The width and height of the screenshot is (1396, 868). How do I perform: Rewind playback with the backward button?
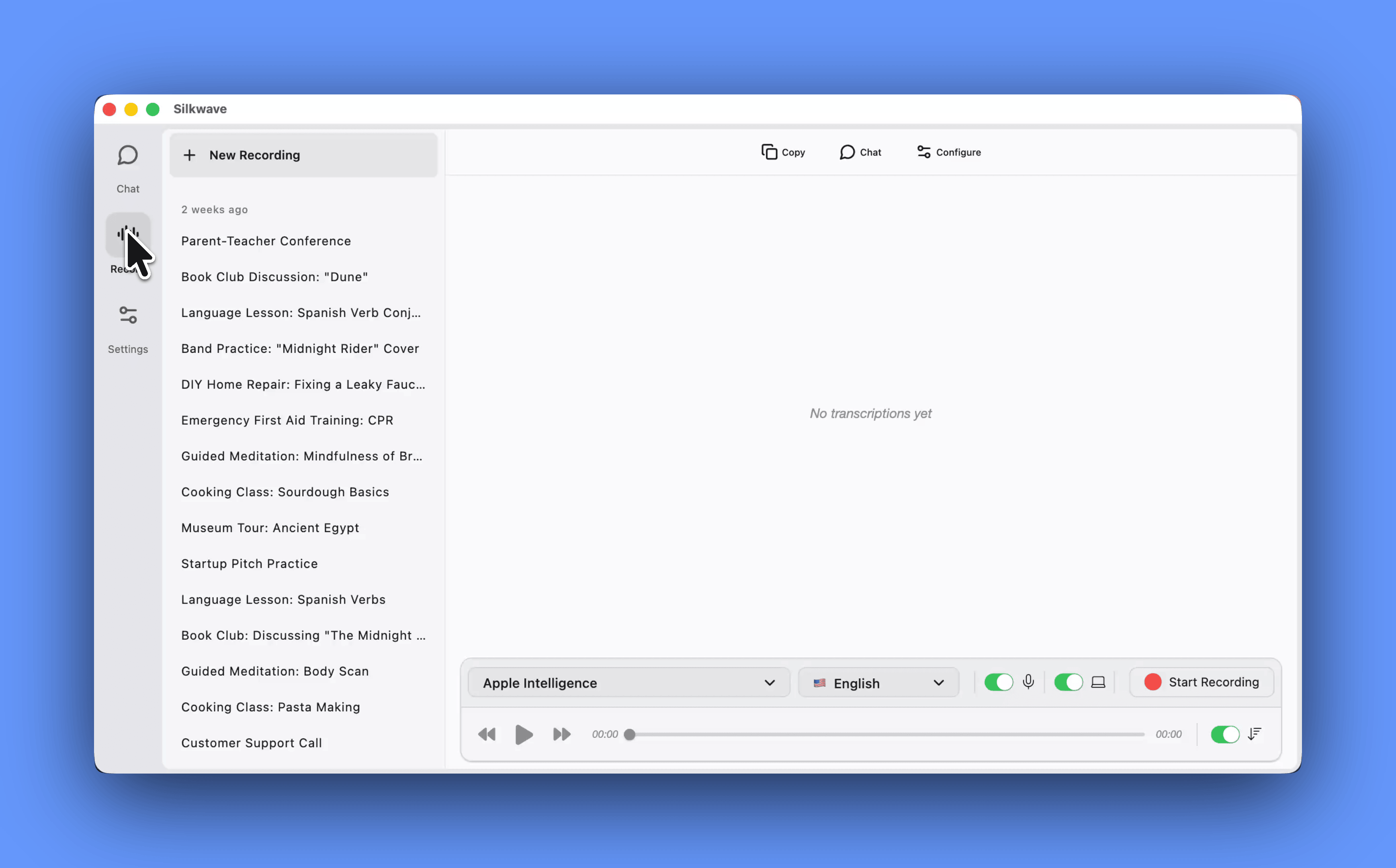coord(487,734)
